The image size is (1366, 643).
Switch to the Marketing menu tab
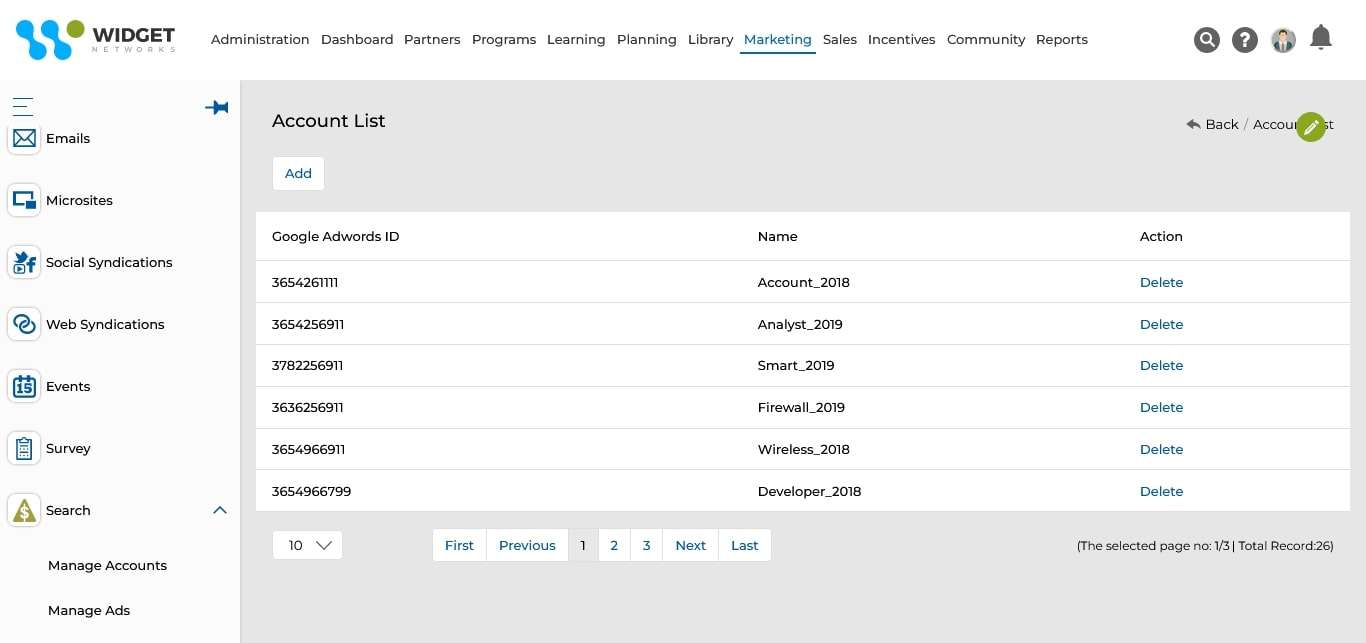tap(777, 39)
